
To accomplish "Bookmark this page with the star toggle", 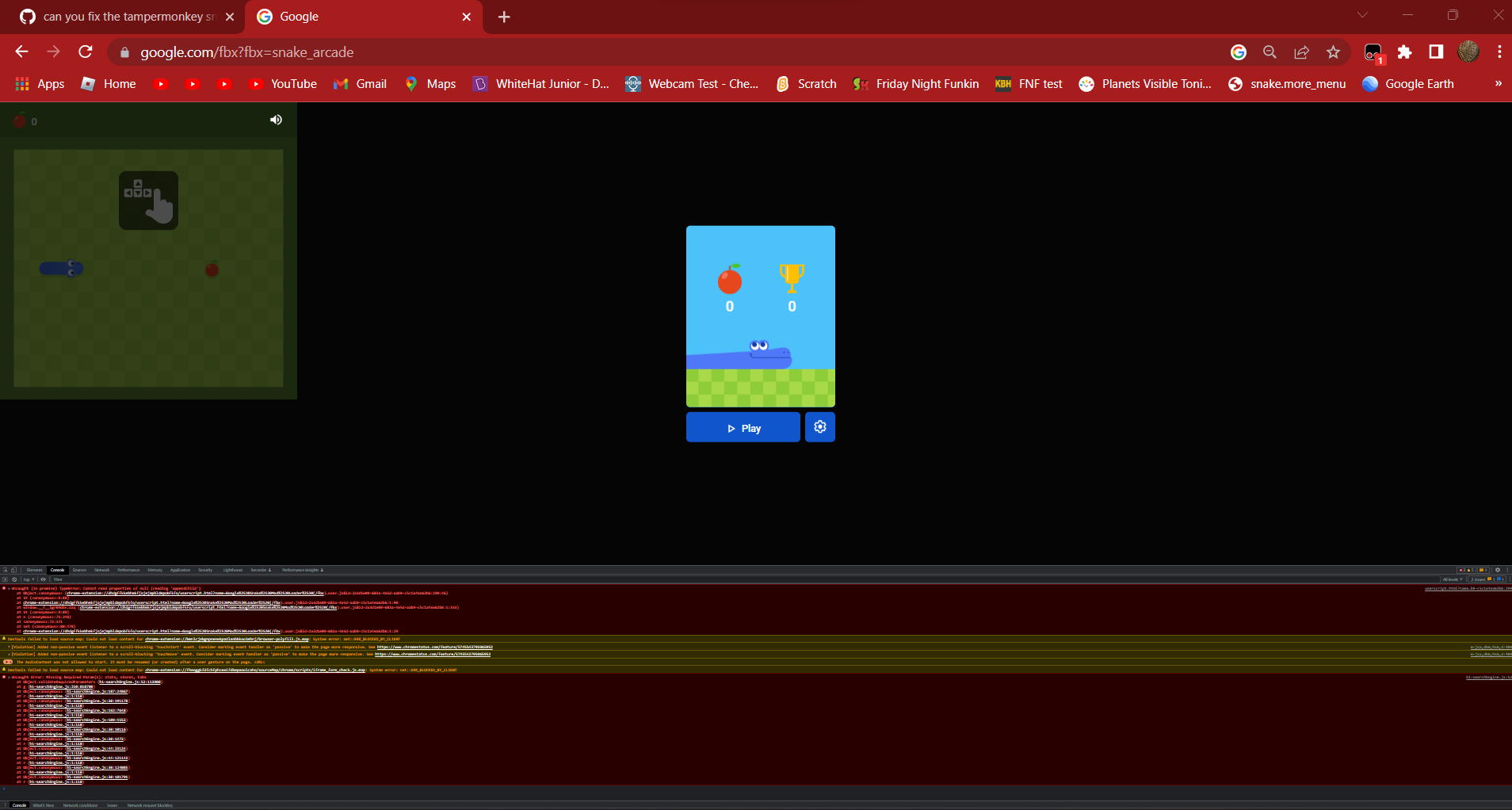I will [x=1334, y=52].
